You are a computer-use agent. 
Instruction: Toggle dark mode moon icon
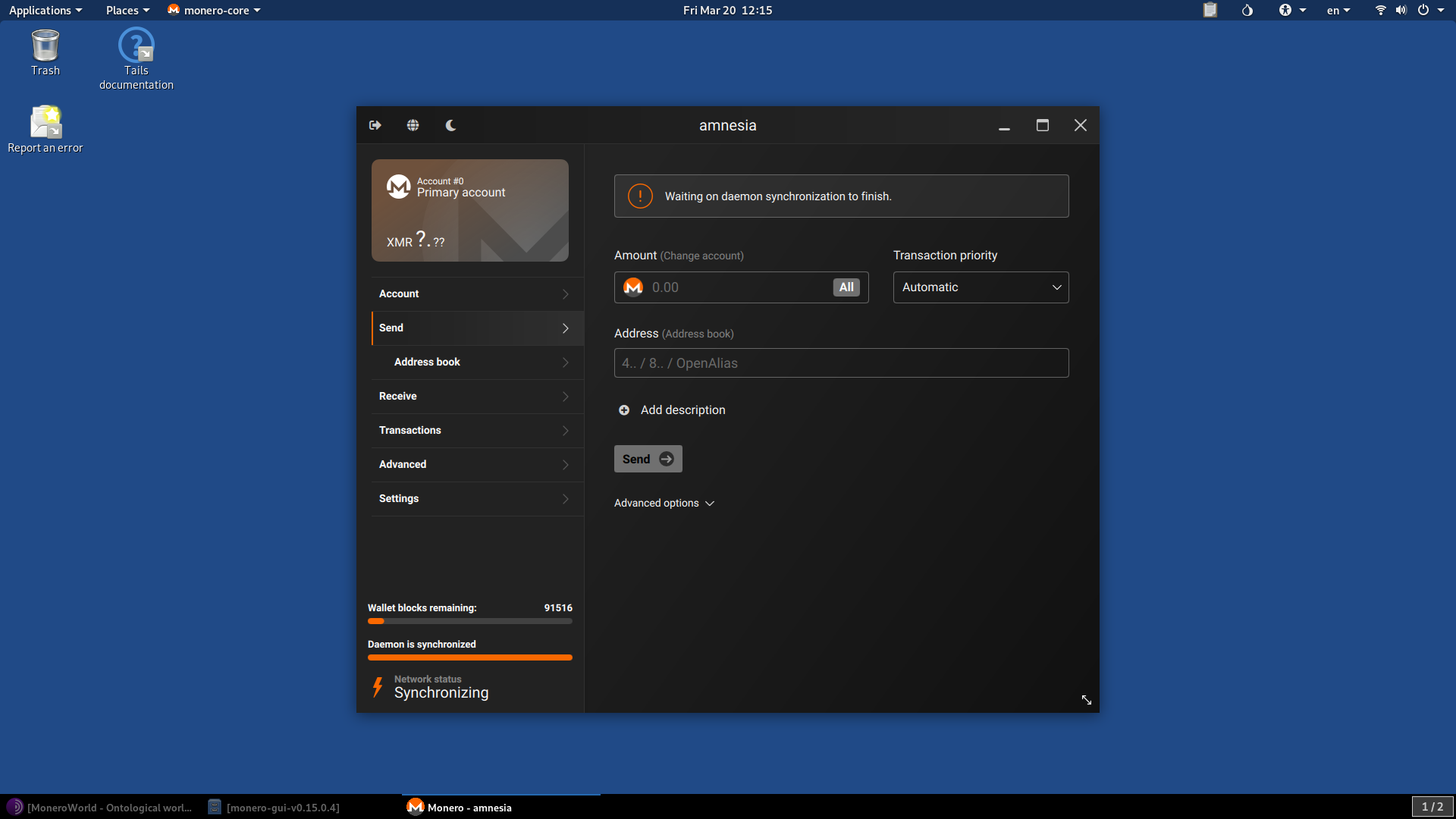point(450,125)
